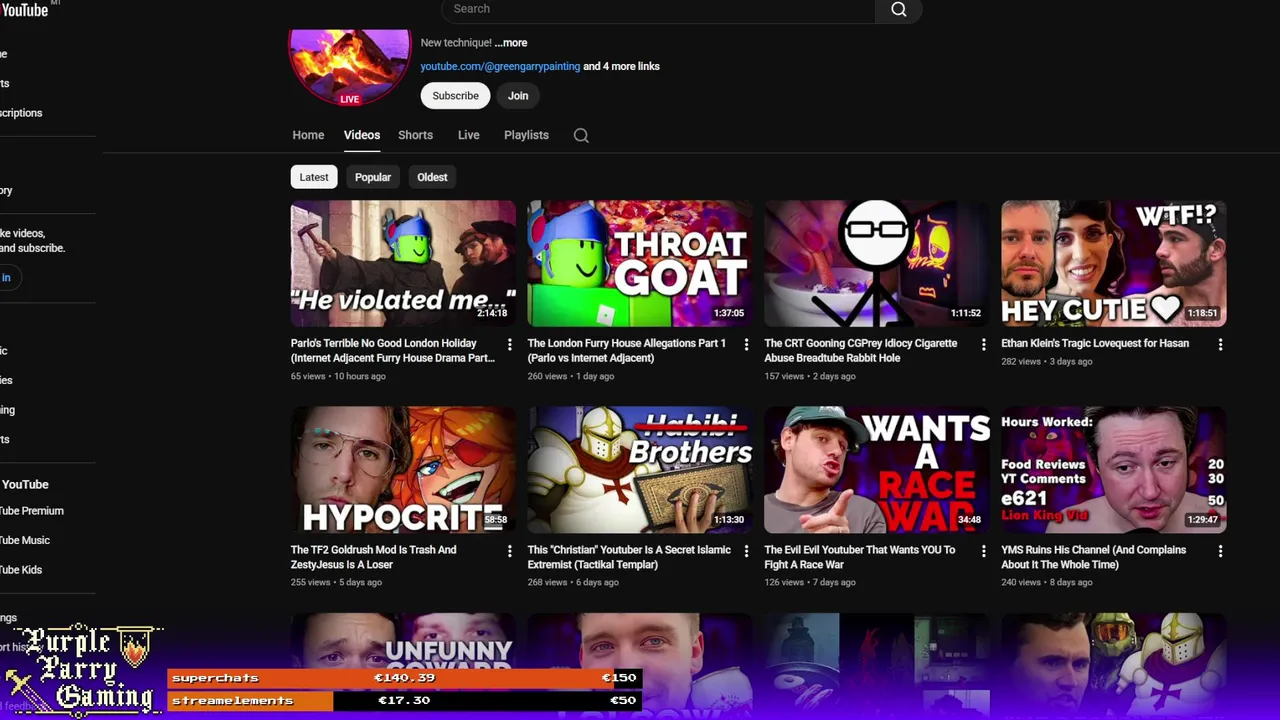Open options menu for Ethan Klein's Tragic Lovequest video
1280x720 pixels.
click(1220, 344)
